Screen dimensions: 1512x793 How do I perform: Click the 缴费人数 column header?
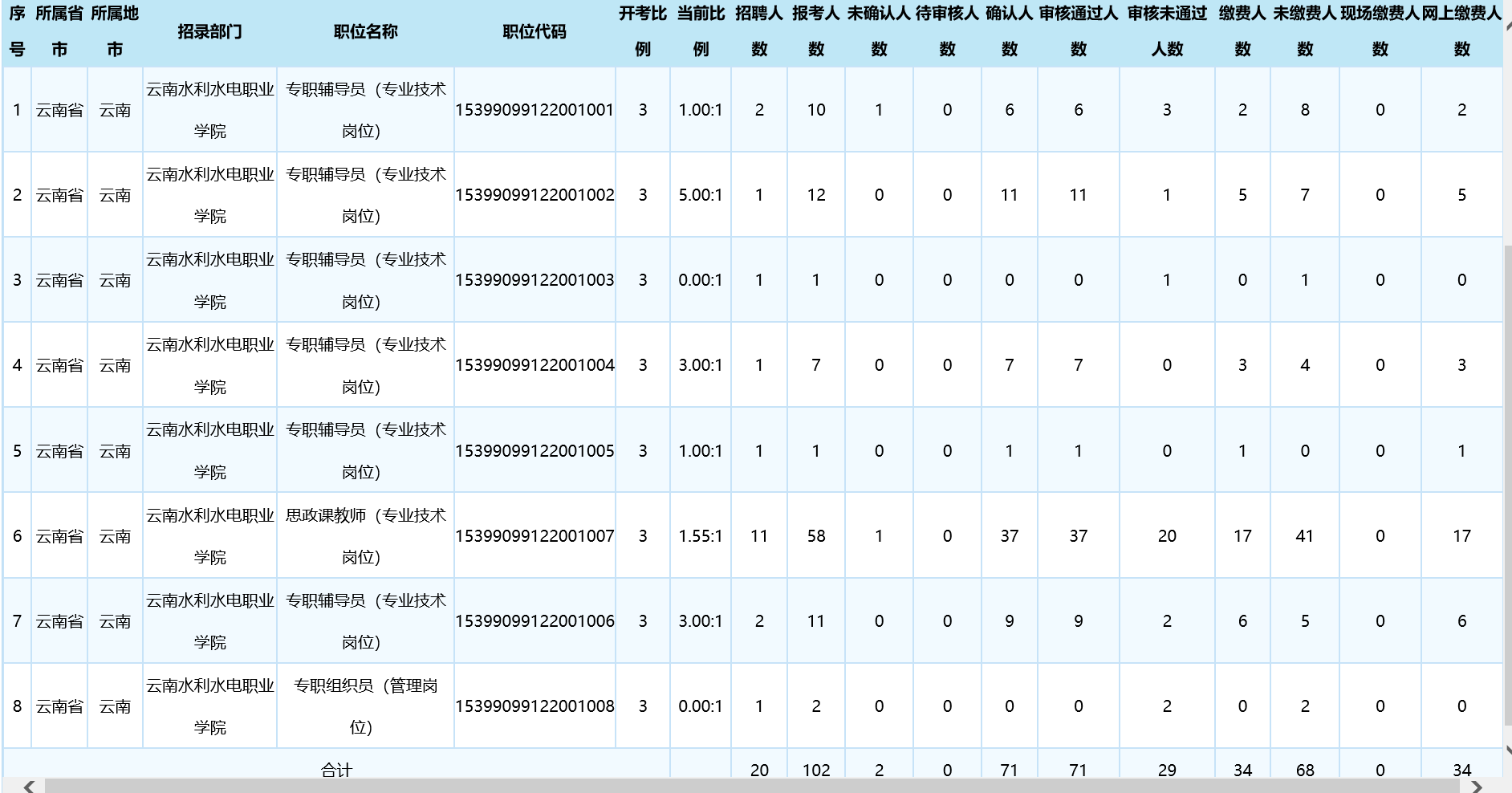coord(1242,32)
